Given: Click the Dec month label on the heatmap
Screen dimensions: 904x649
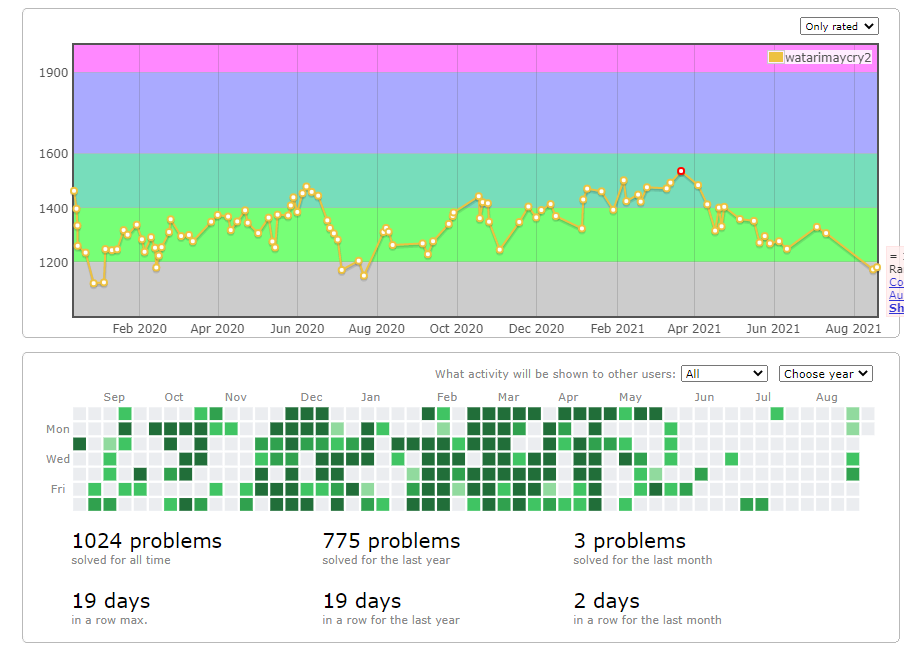Looking at the screenshot, I should tap(311, 397).
